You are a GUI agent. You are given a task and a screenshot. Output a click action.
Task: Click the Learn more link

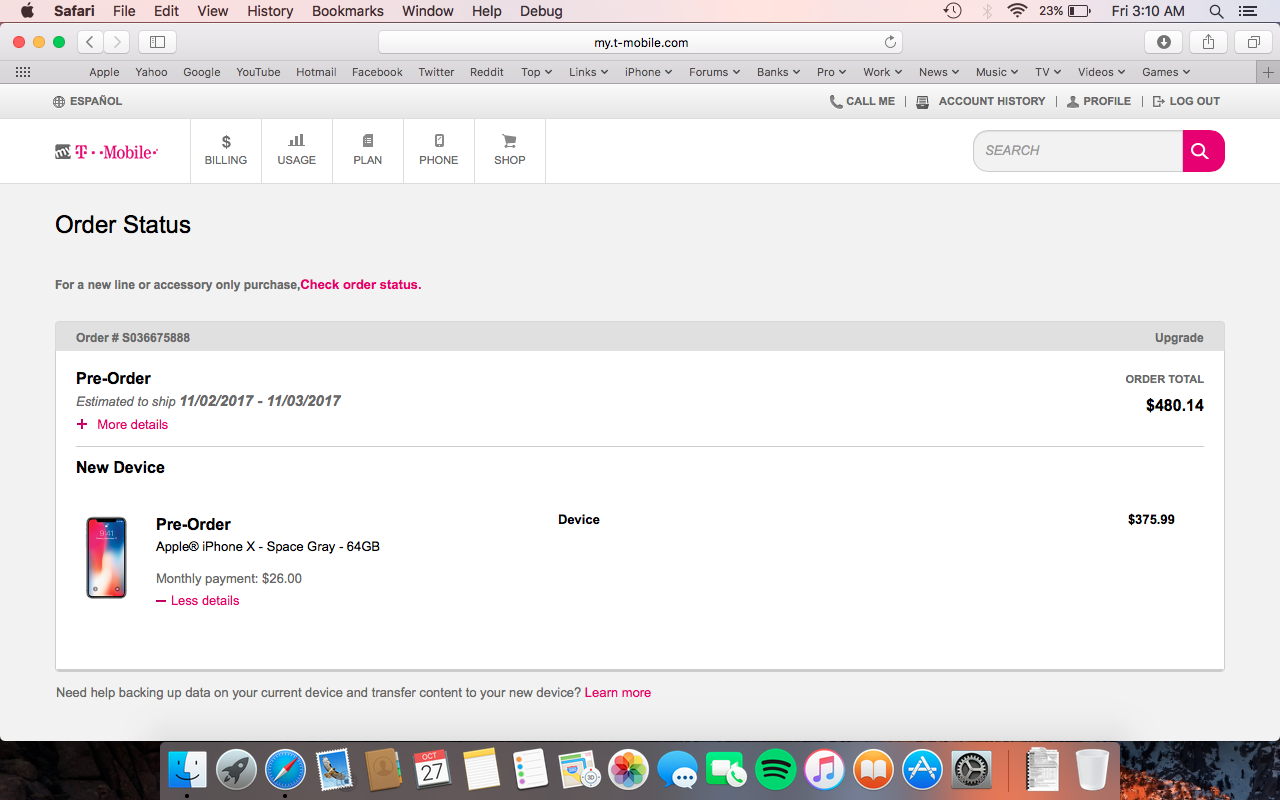pos(618,693)
